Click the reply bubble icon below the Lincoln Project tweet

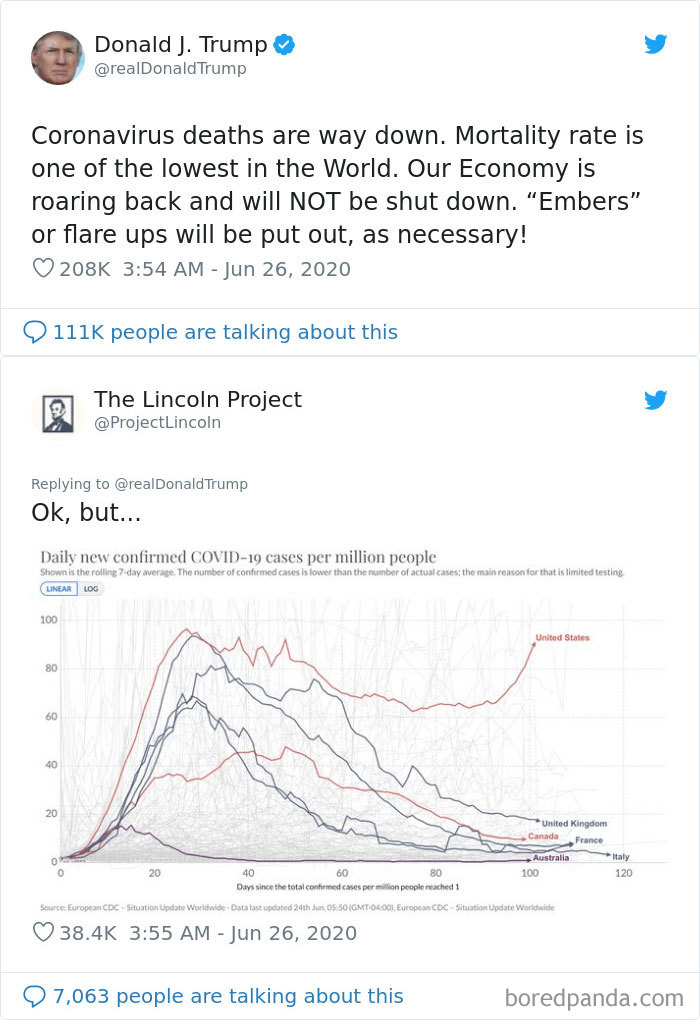[33, 995]
